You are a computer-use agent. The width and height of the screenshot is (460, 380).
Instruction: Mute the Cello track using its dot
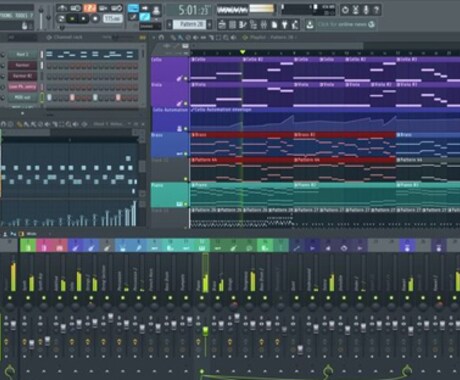pyautogui.click(x=186, y=79)
